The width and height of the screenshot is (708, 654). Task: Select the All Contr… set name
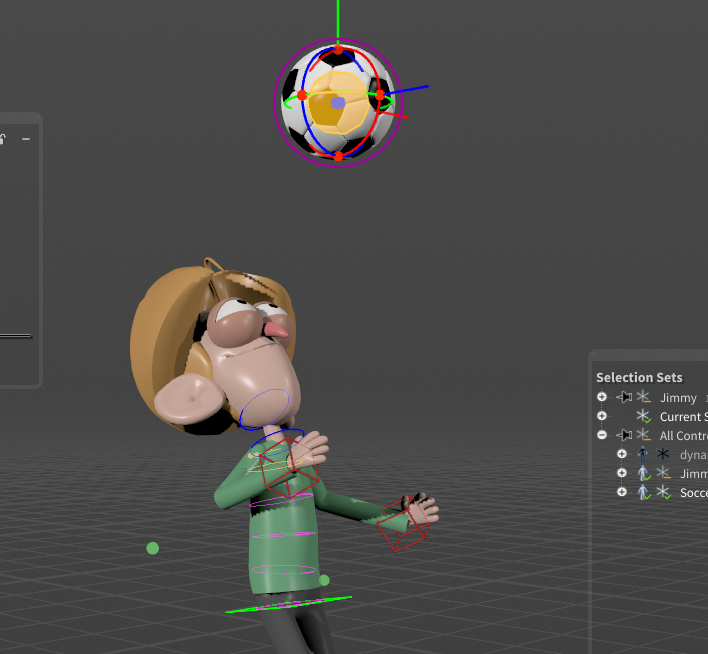click(684, 435)
